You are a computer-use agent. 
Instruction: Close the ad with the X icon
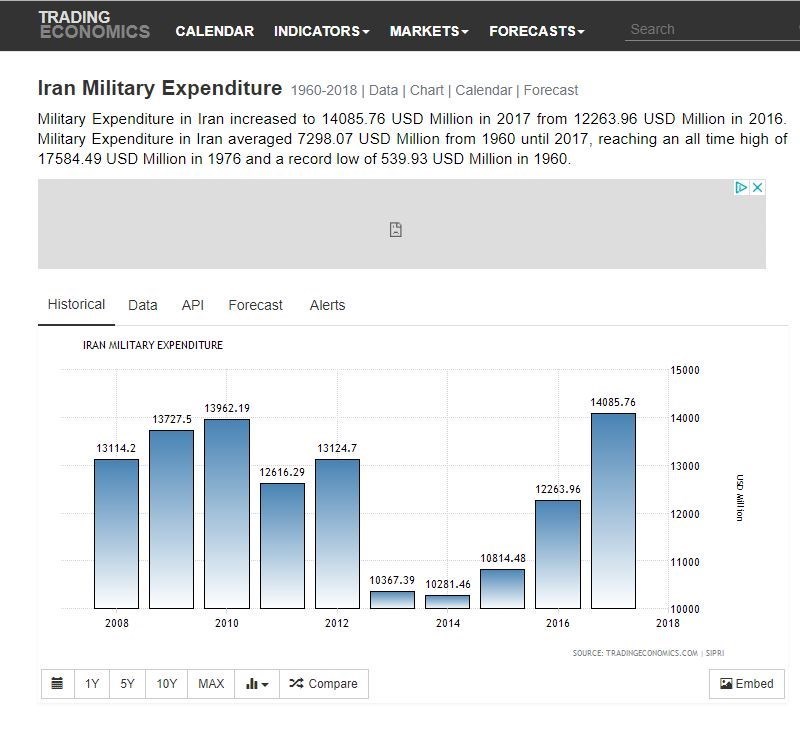coord(758,188)
